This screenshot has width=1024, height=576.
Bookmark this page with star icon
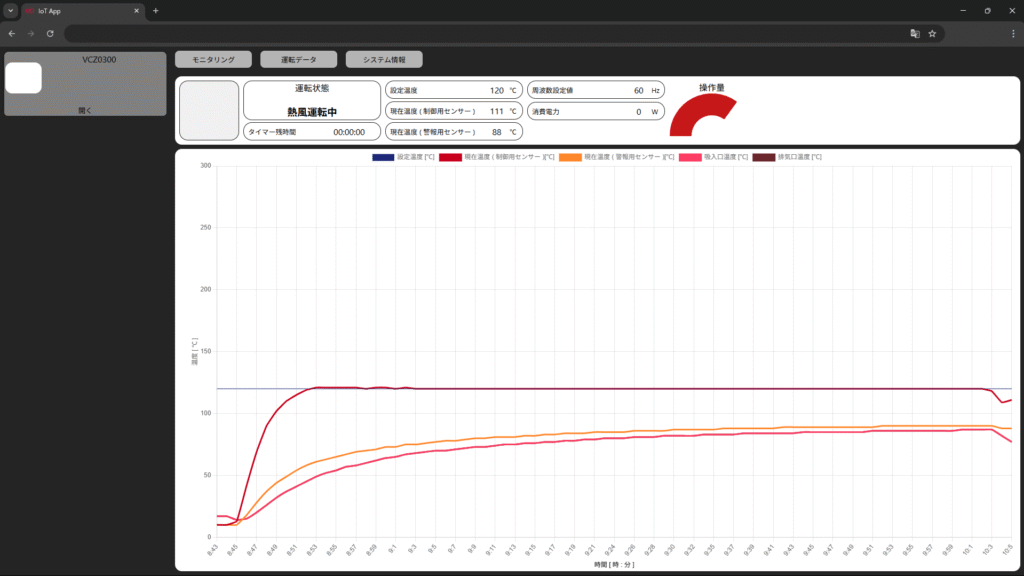pyautogui.click(x=932, y=33)
